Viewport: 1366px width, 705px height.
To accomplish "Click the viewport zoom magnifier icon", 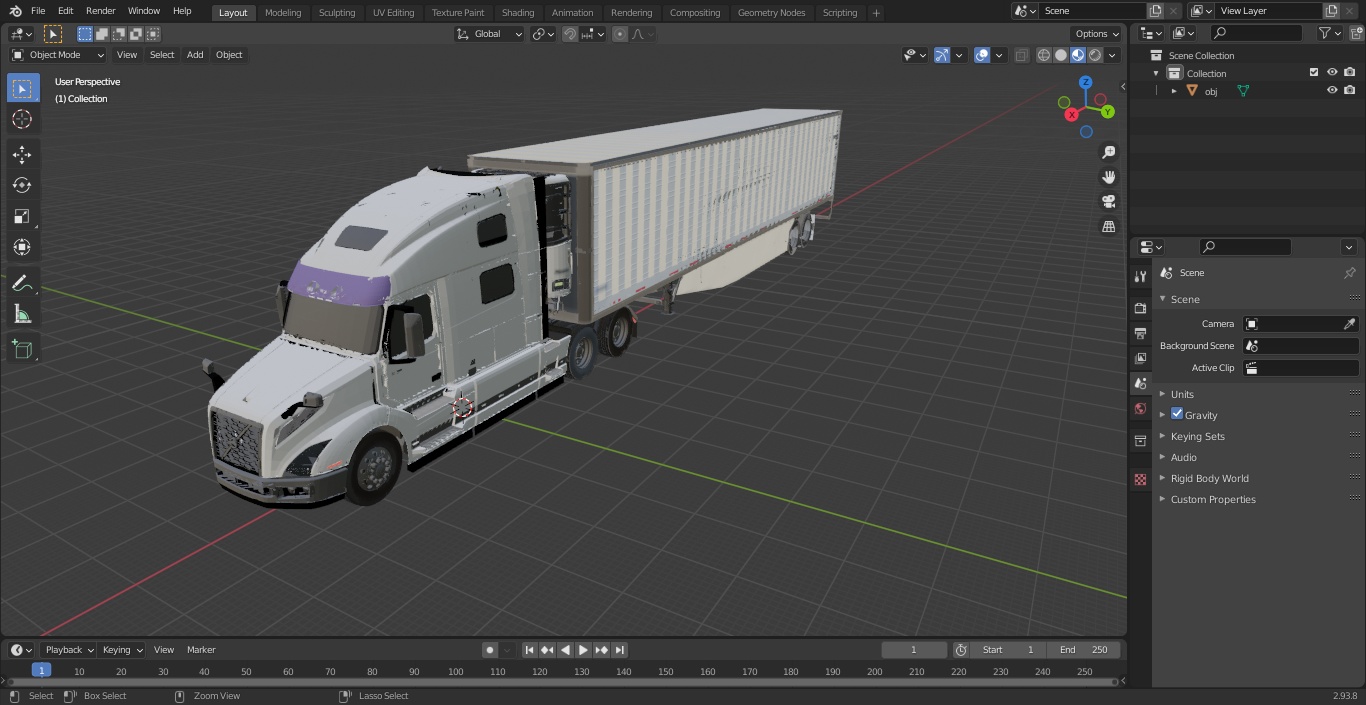I will coord(1108,152).
